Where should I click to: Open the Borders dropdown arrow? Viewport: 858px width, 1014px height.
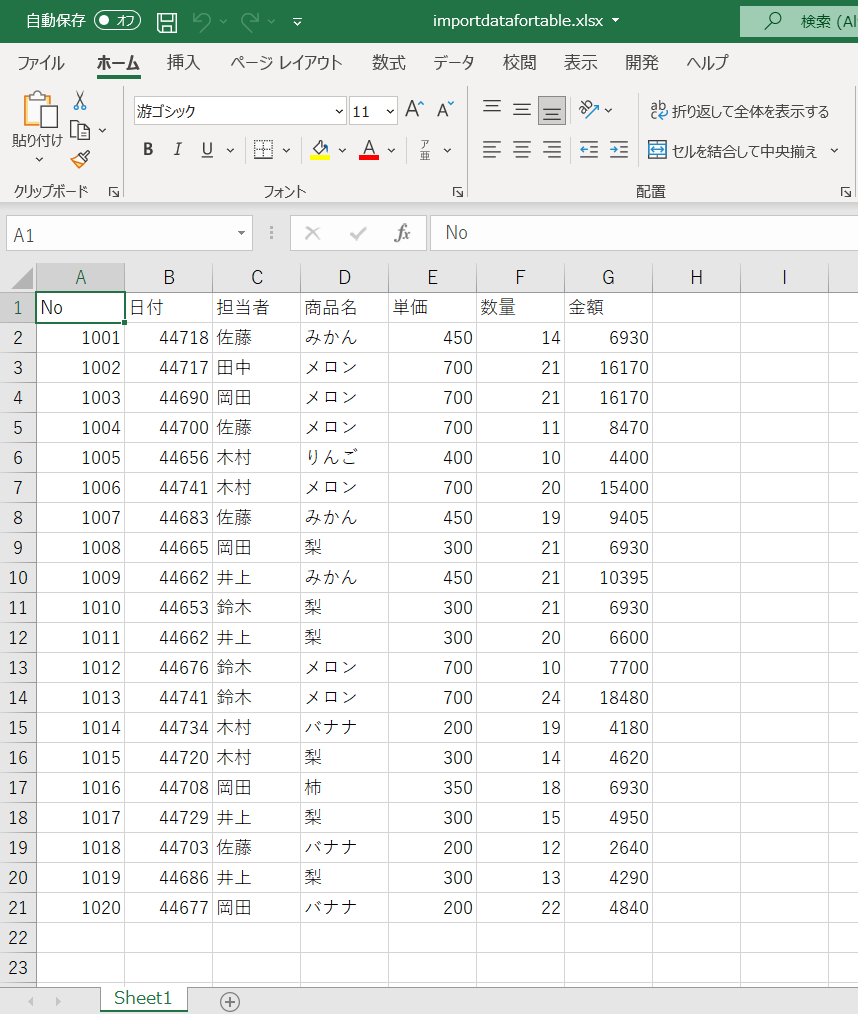click(286, 150)
